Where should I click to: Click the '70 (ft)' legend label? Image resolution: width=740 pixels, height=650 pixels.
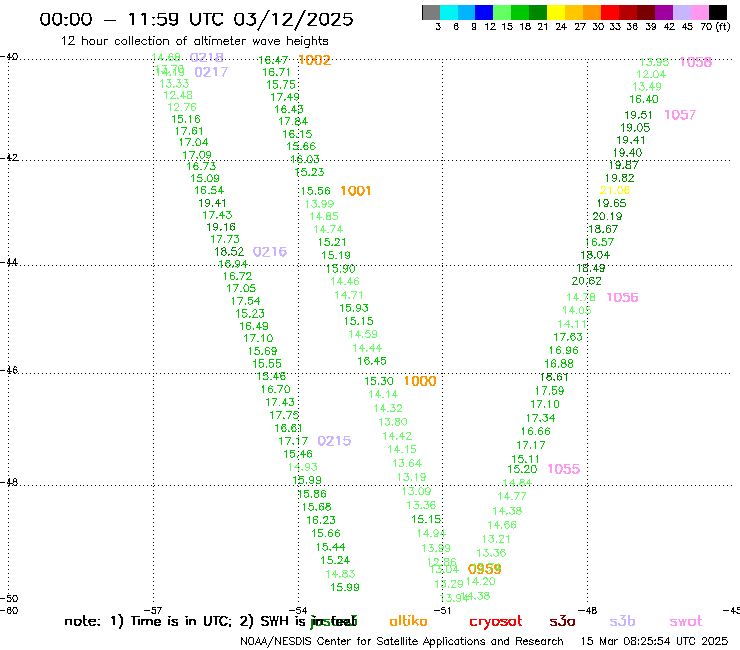[715, 27]
